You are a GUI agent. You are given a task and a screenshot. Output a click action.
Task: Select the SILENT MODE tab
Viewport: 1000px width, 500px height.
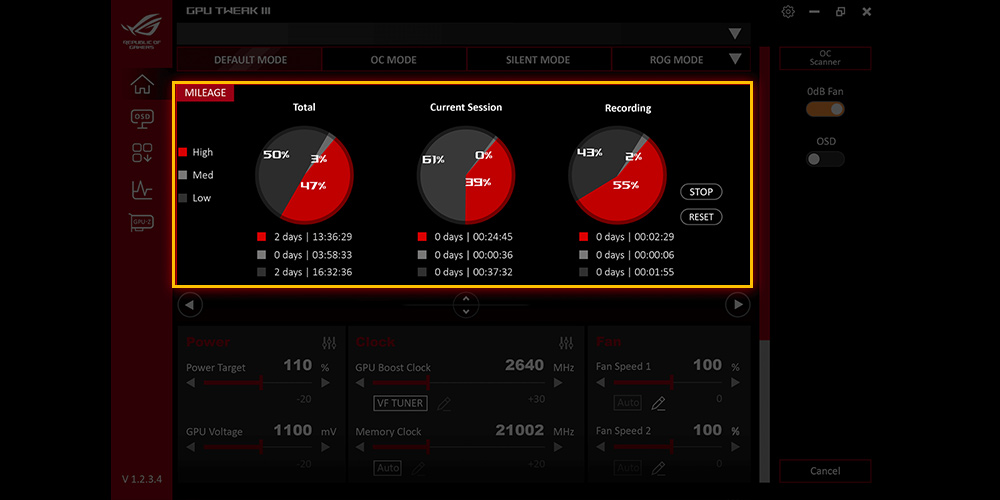pos(538,60)
